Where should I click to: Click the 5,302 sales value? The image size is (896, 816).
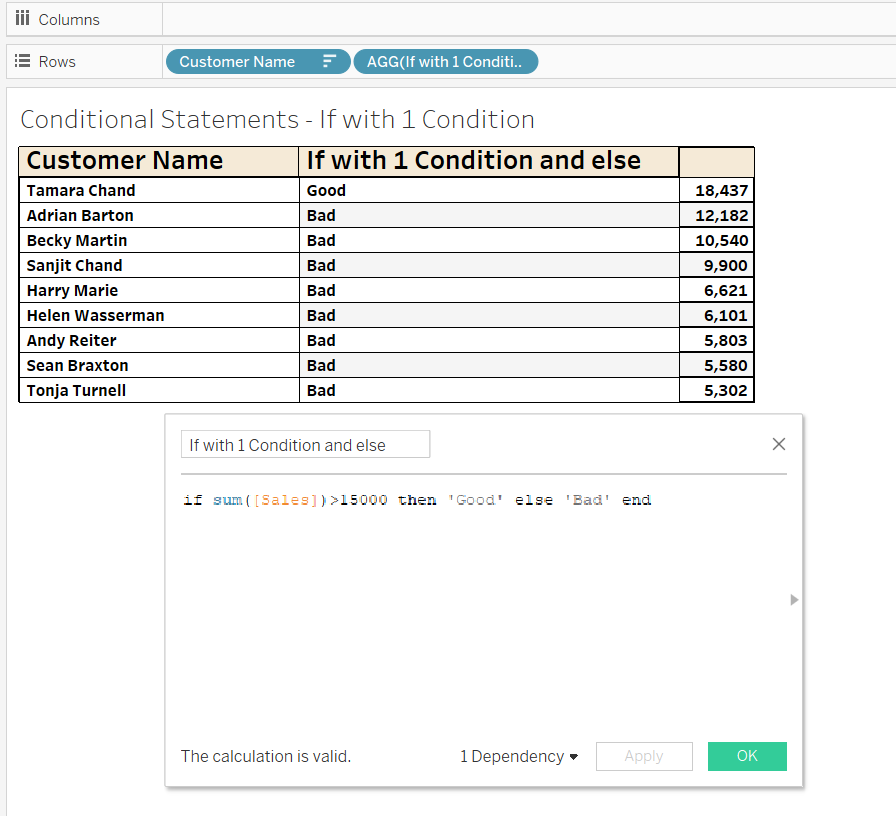point(726,391)
